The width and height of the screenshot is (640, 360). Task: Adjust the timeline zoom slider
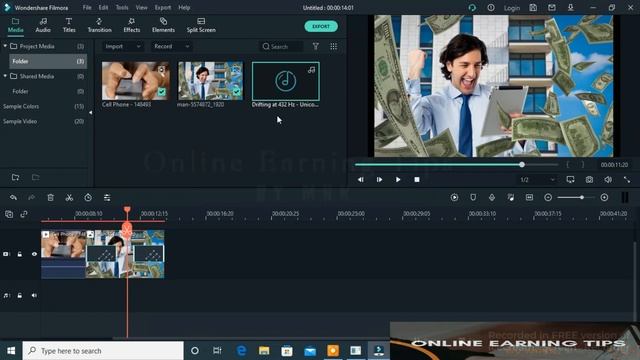click(576, 198)
